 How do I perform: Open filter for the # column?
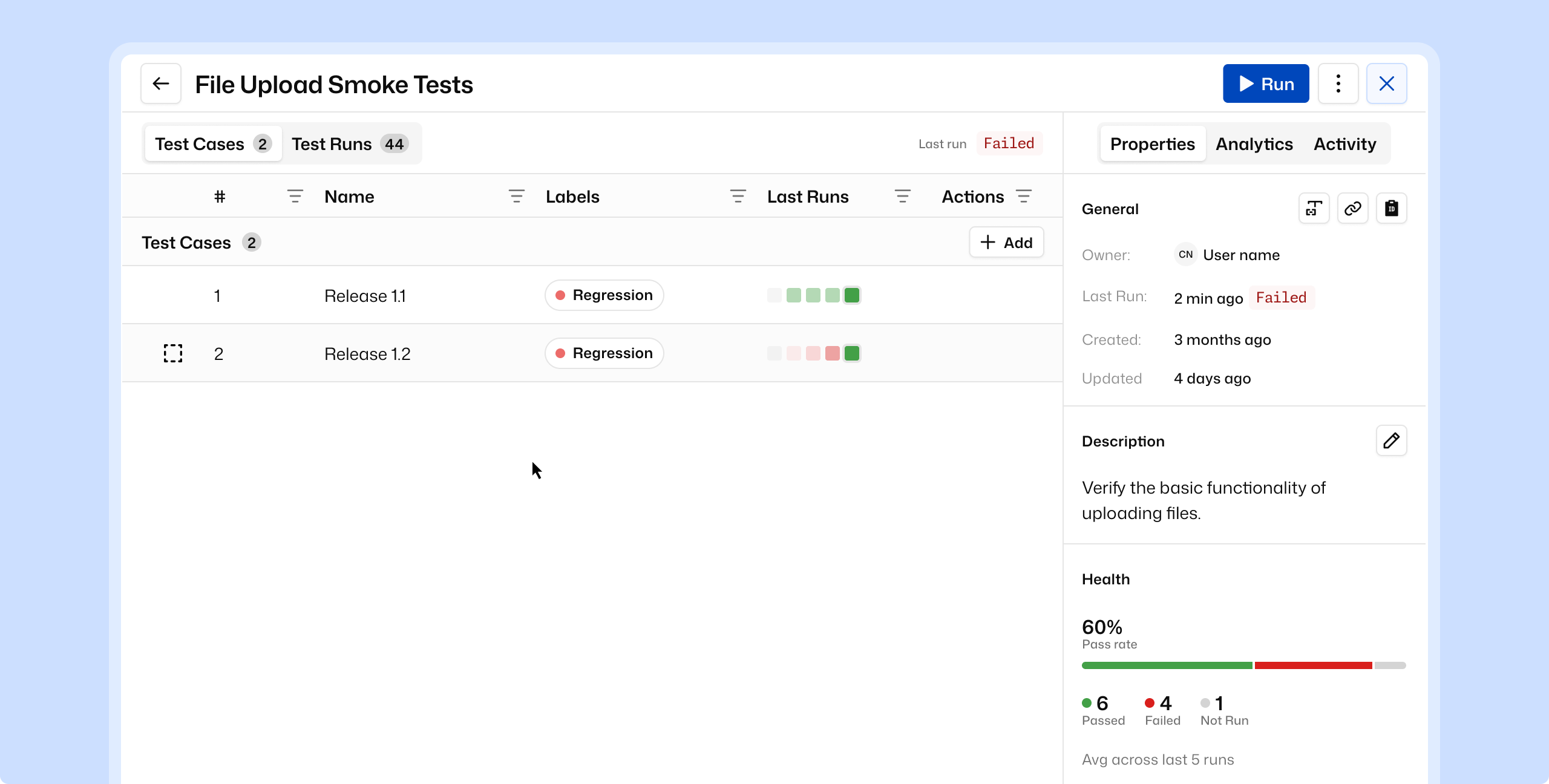tap(295, 197)
